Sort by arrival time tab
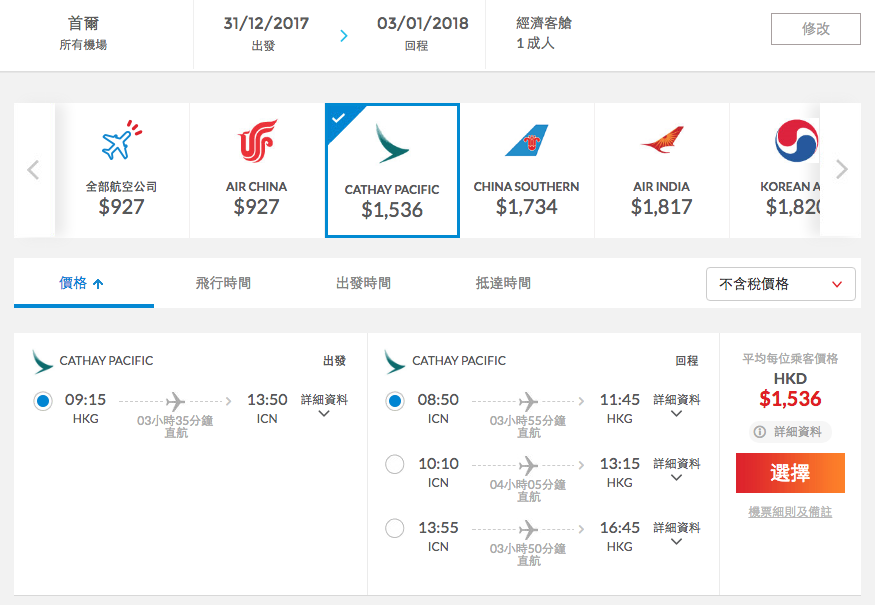Image resolution: width=875 pixels, height=605 pixels. (x=503, y=283)
